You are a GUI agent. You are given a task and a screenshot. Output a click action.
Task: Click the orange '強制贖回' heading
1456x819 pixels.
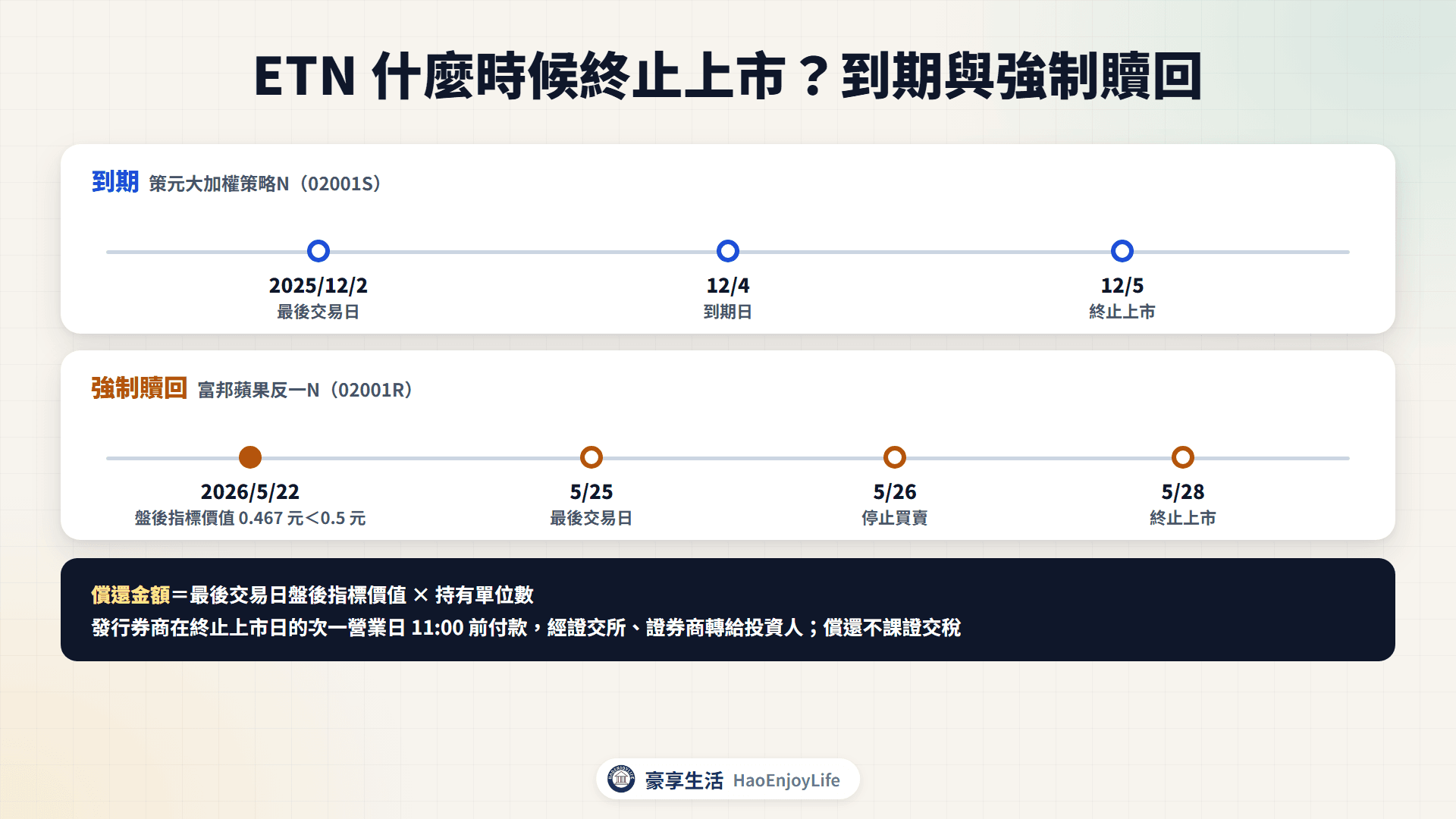[140, 388]
